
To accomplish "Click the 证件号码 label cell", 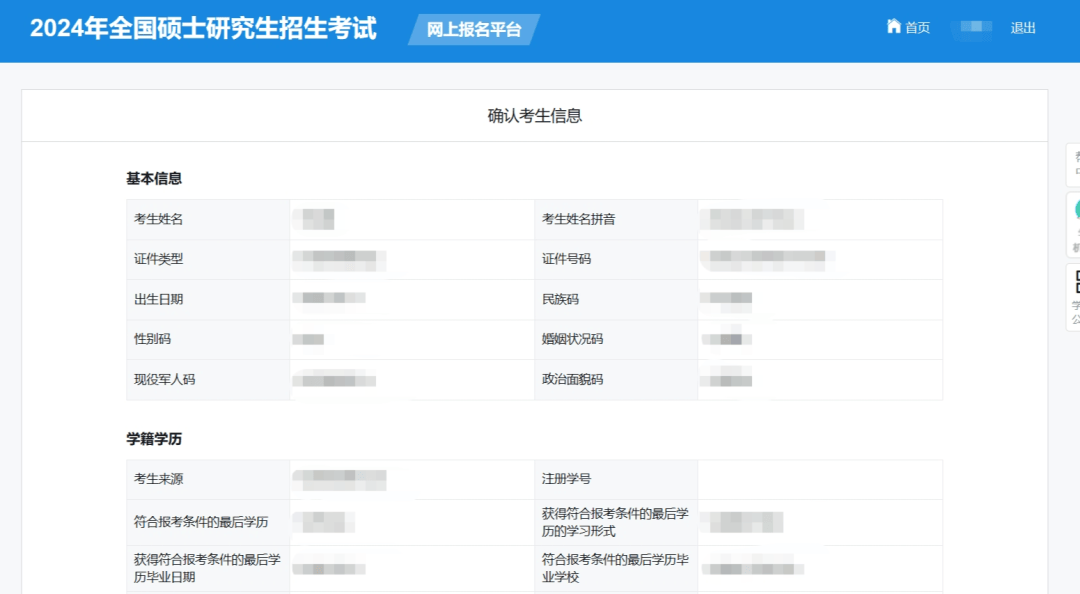I will click(x=566, y=259).
